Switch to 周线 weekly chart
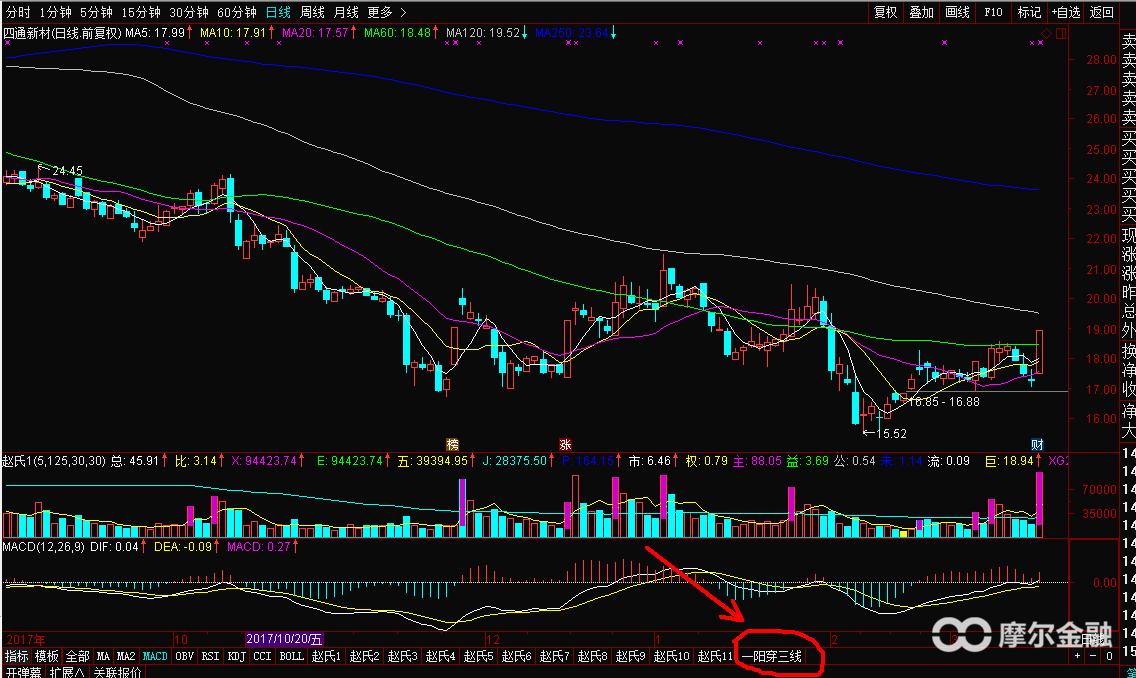 pyautogui.click(x=312, y=12)
